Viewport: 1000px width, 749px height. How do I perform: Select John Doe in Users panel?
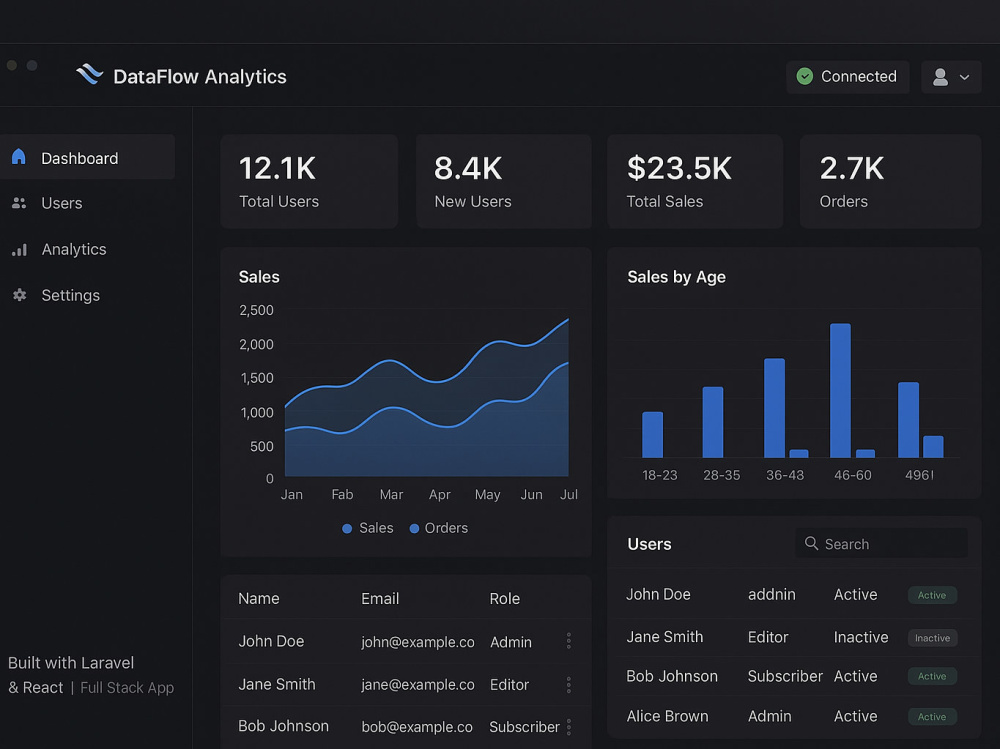pos(658,595)
